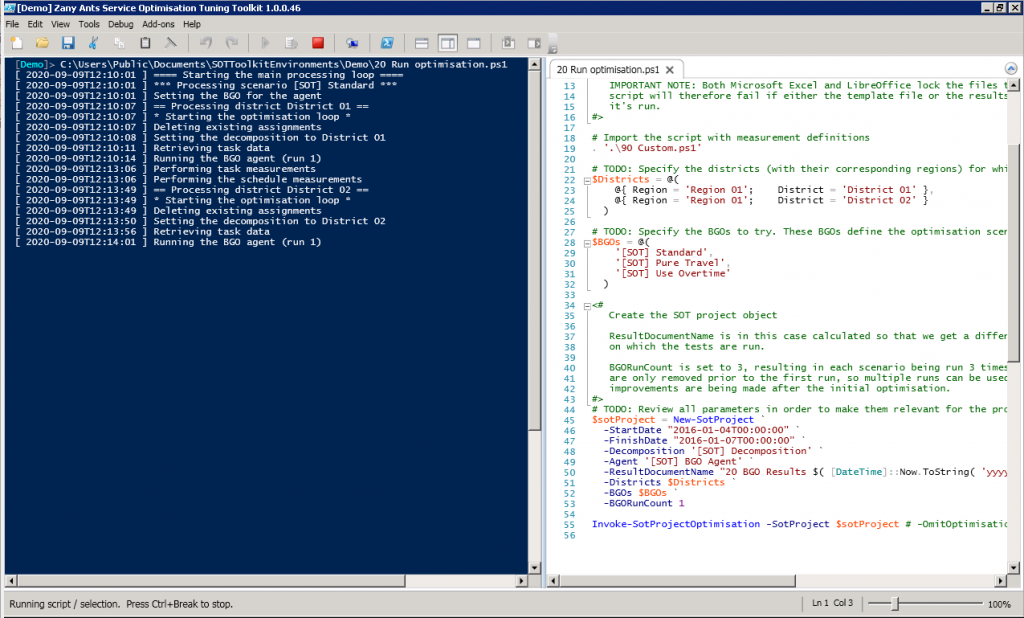1024x618 pixels.
Task: Click the console vertical scrollbar up arrow
Action: tap(534, 64)
